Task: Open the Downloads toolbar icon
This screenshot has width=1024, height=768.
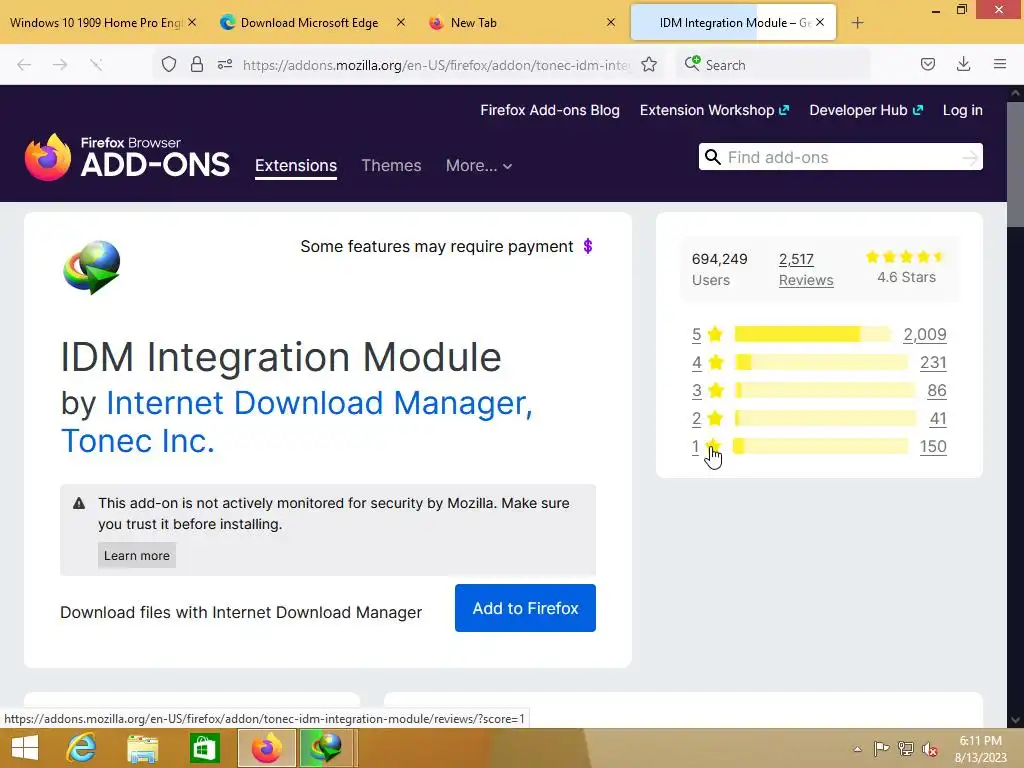Action: tap(963, 64)
